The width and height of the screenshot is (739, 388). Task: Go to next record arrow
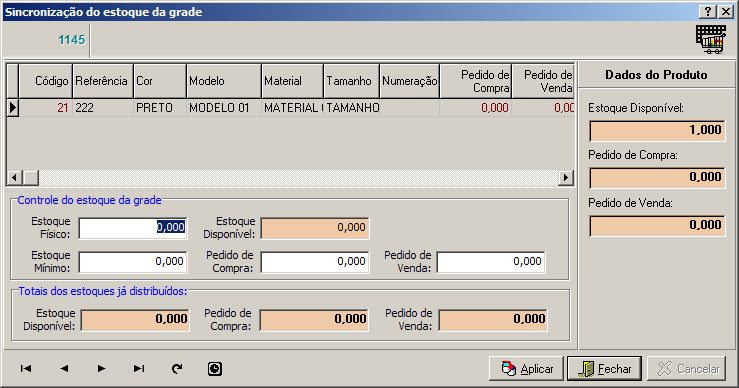101,368
